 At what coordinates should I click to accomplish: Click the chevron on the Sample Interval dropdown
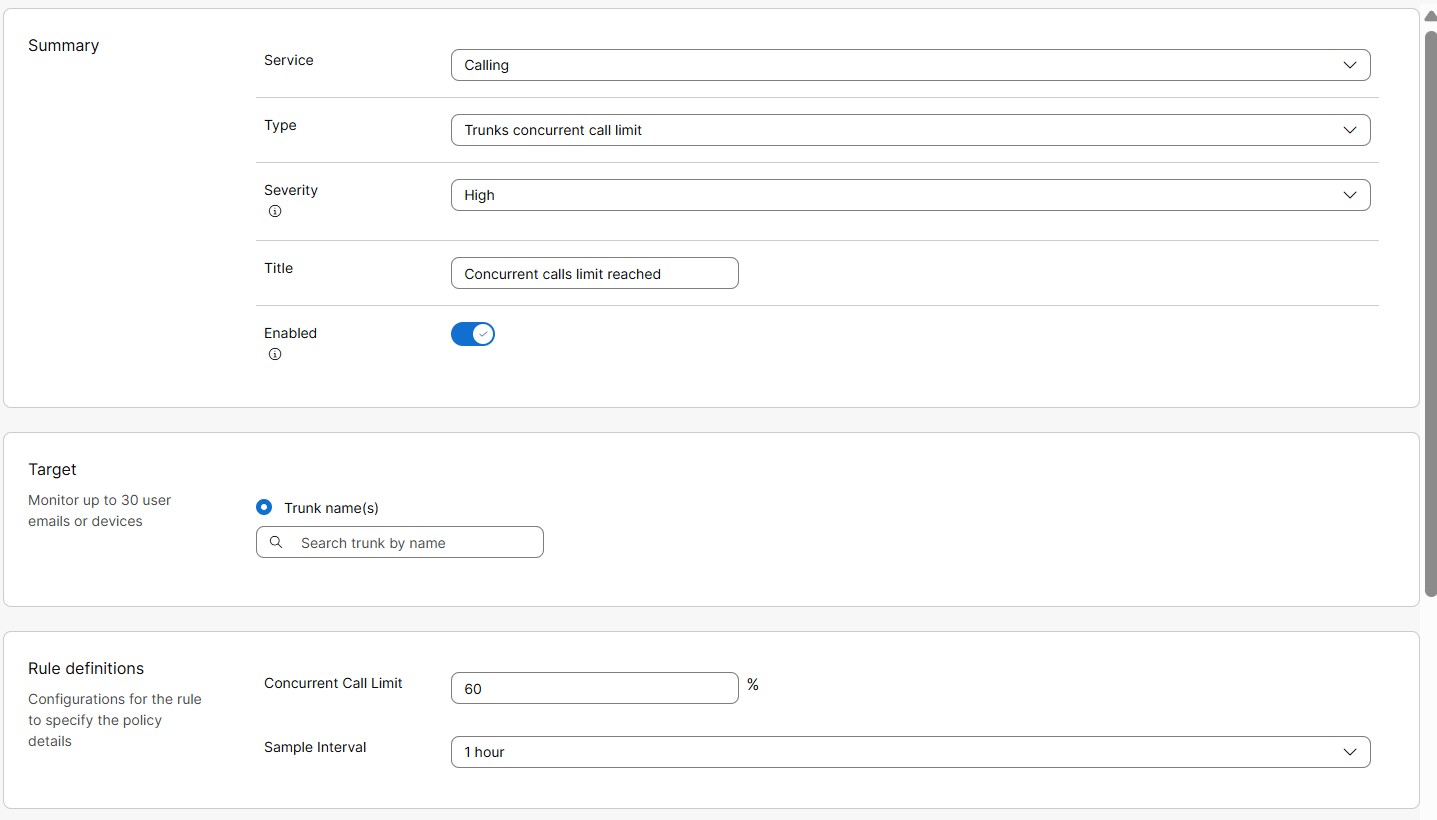click(x=1349, y=751)
